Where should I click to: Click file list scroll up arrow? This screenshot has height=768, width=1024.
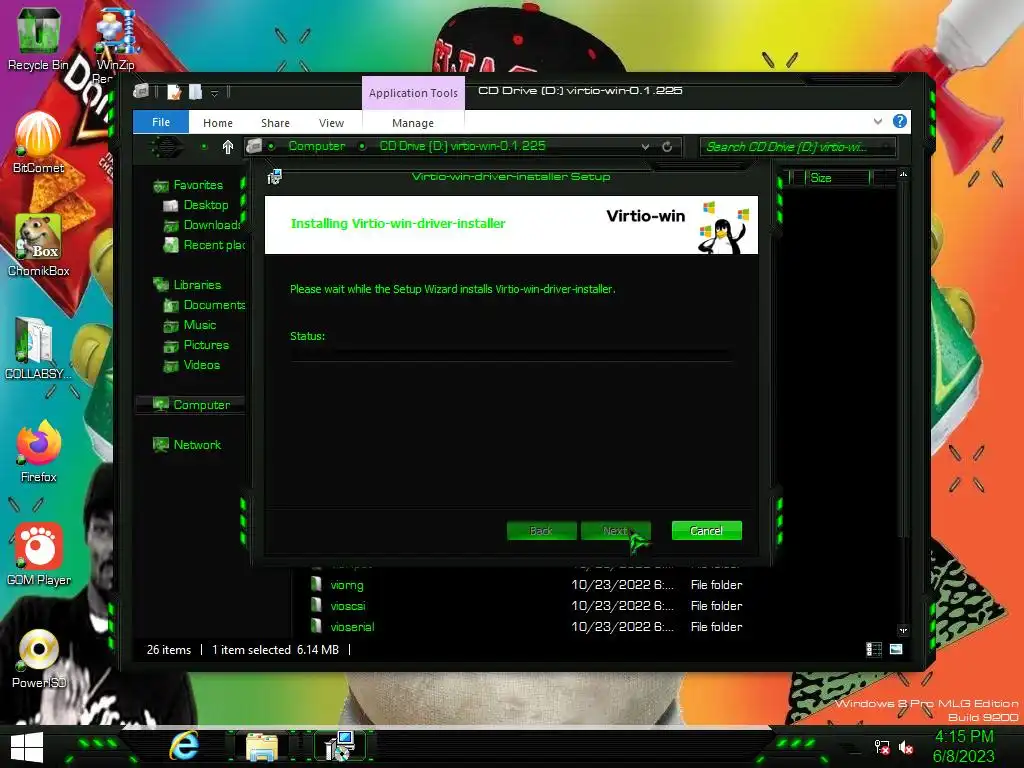(903, 174)
